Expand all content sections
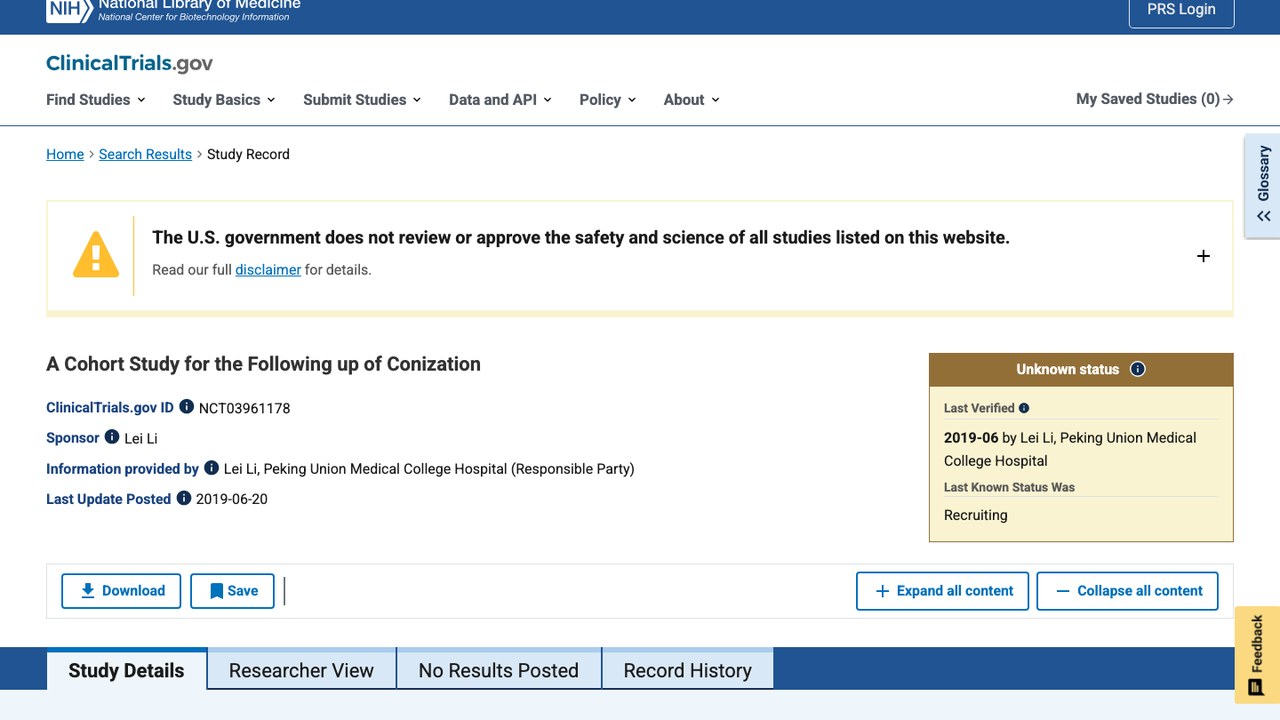The image size is (1280, 720). pos(944,591)
